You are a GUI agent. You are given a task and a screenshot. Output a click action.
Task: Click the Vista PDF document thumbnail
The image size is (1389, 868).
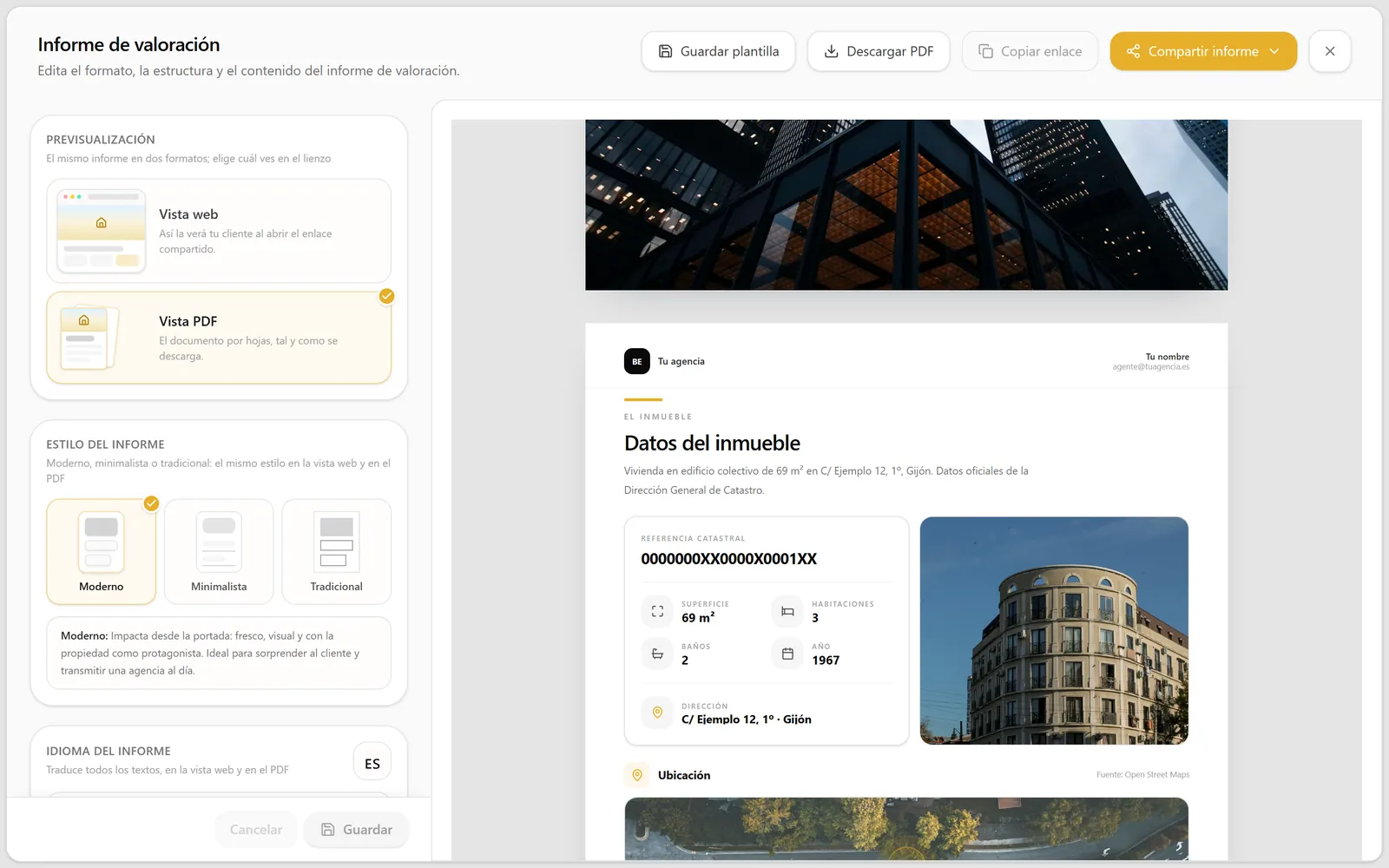click(89, 338)
